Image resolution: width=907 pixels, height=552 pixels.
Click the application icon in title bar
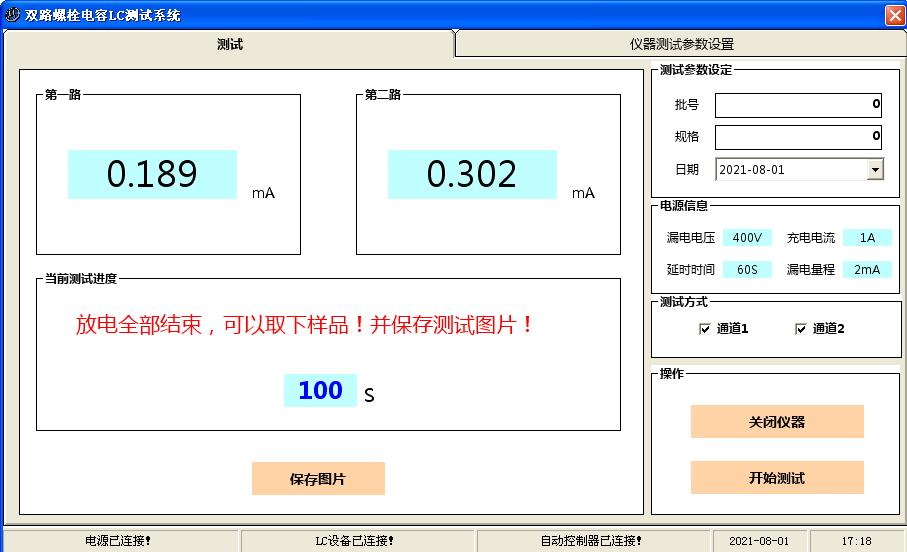tap(12, 15)
